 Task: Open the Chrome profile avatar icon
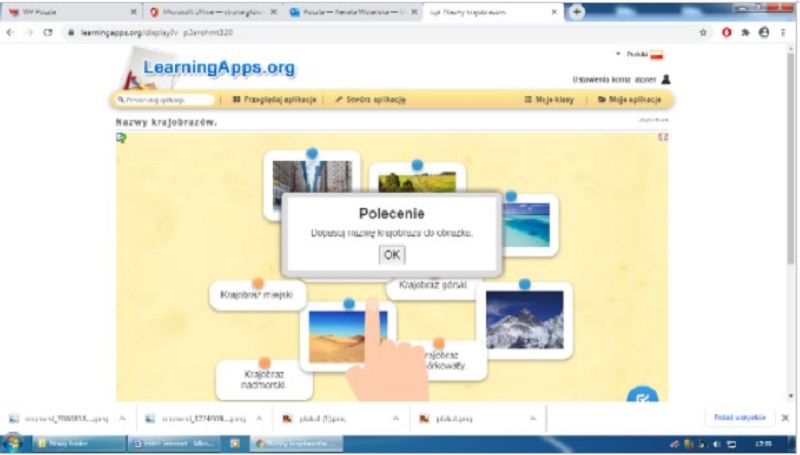click(764, 32)
